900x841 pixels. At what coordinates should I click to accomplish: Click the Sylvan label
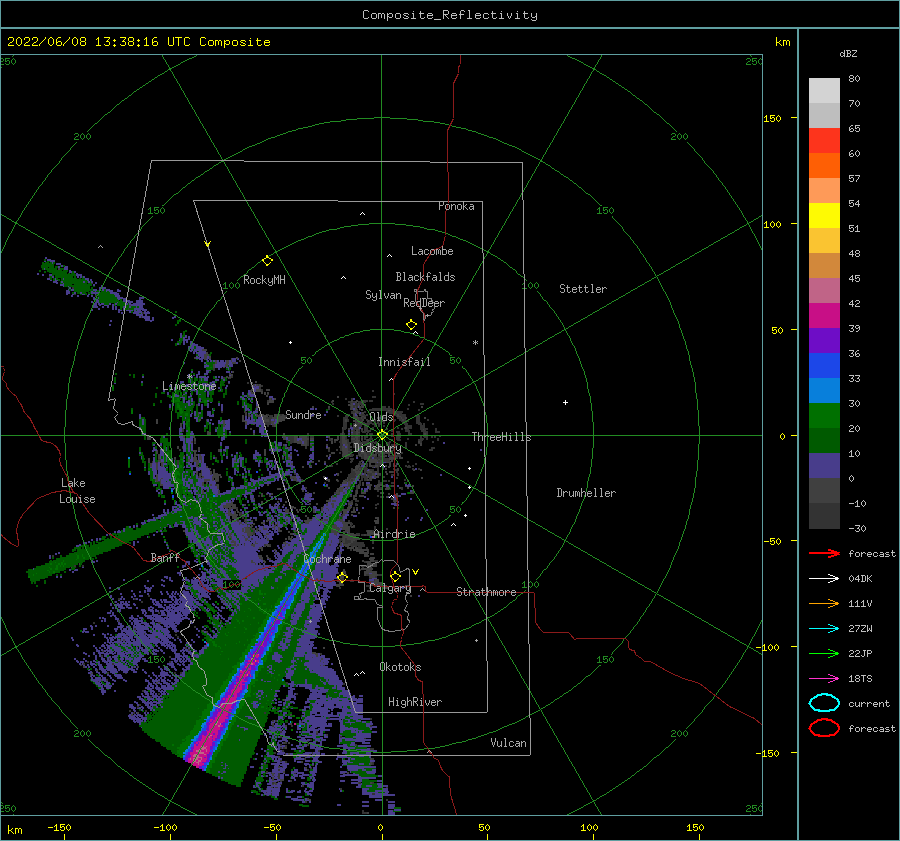(383, 295)
